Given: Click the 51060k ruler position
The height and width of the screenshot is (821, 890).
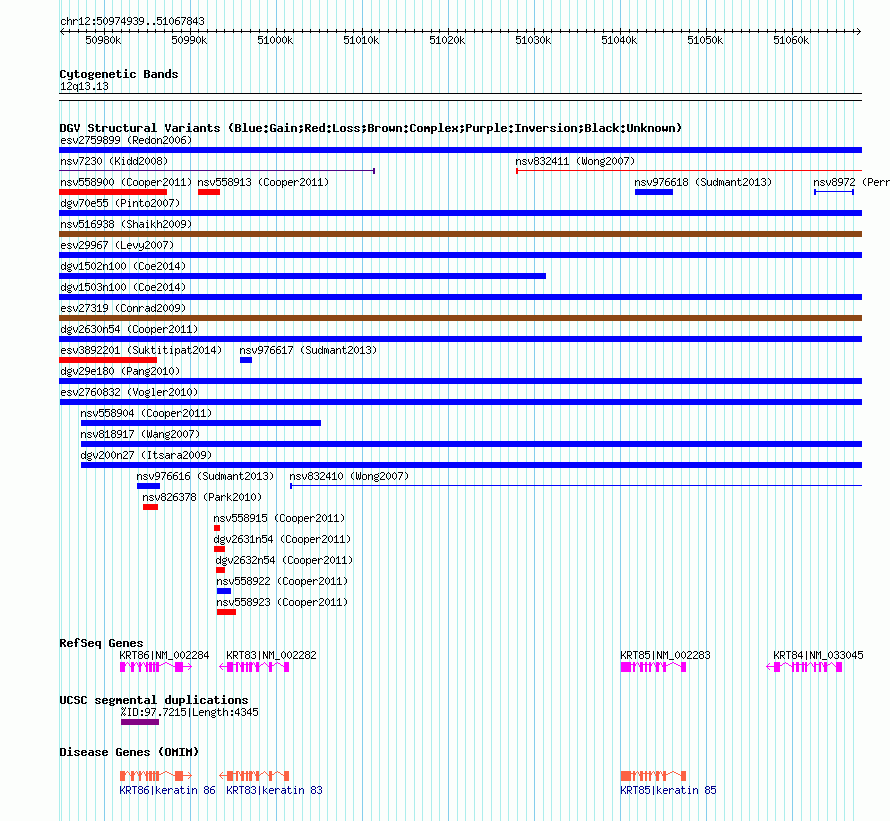Looking at the screenshot, I should (791, 40).
